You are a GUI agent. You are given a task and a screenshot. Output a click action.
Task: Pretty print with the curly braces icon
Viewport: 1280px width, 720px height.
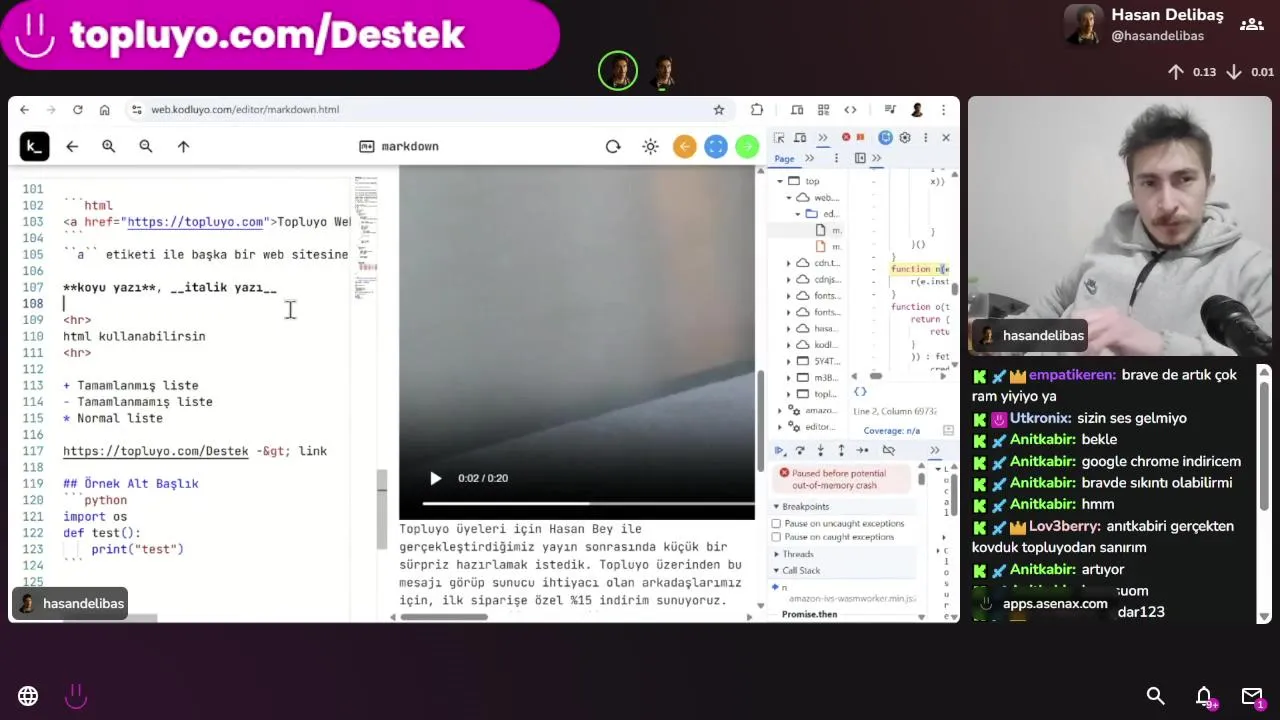tap(860, 392)
